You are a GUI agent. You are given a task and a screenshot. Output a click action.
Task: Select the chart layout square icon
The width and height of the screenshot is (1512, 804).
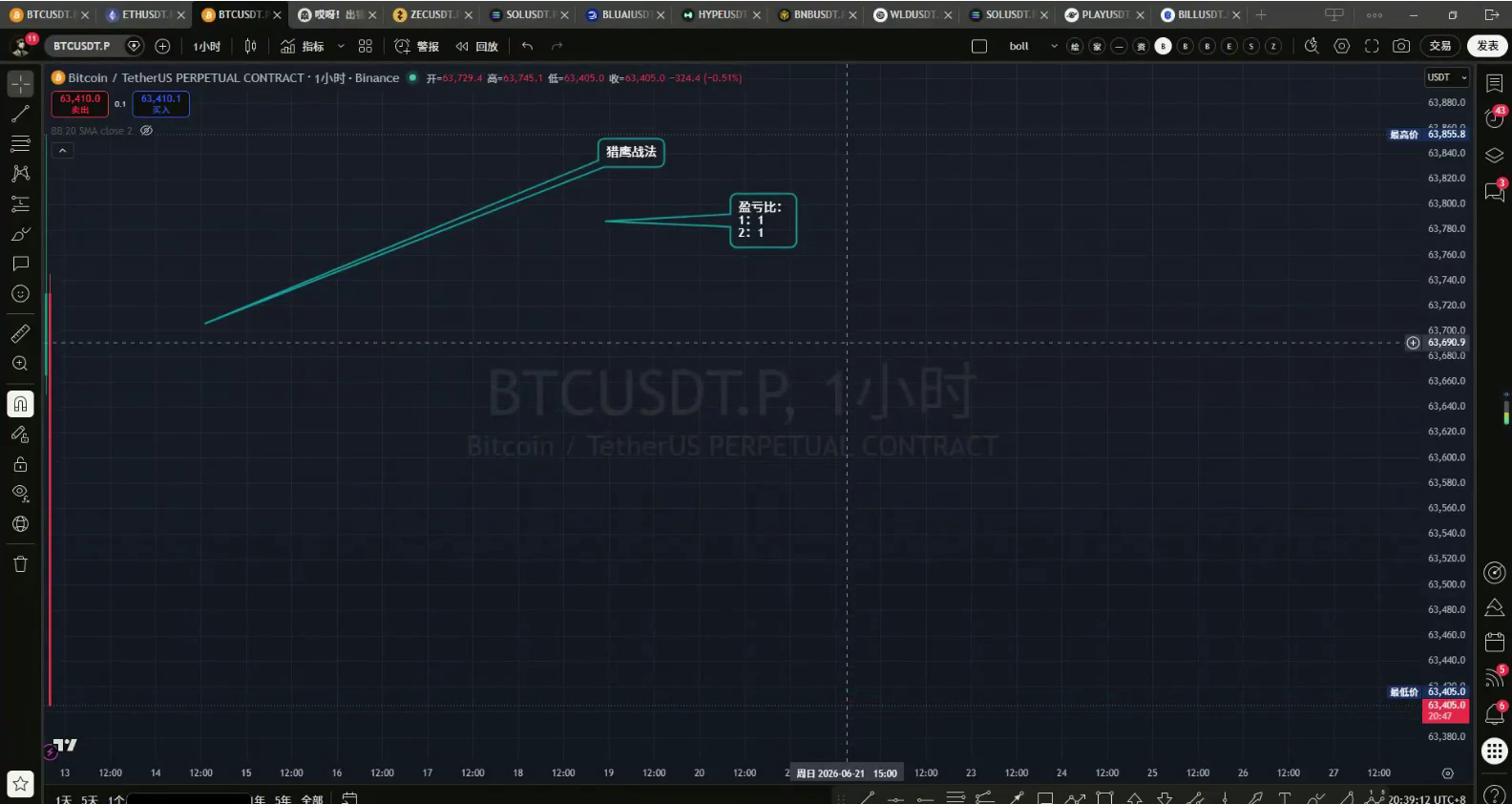(x=979, y=46)
